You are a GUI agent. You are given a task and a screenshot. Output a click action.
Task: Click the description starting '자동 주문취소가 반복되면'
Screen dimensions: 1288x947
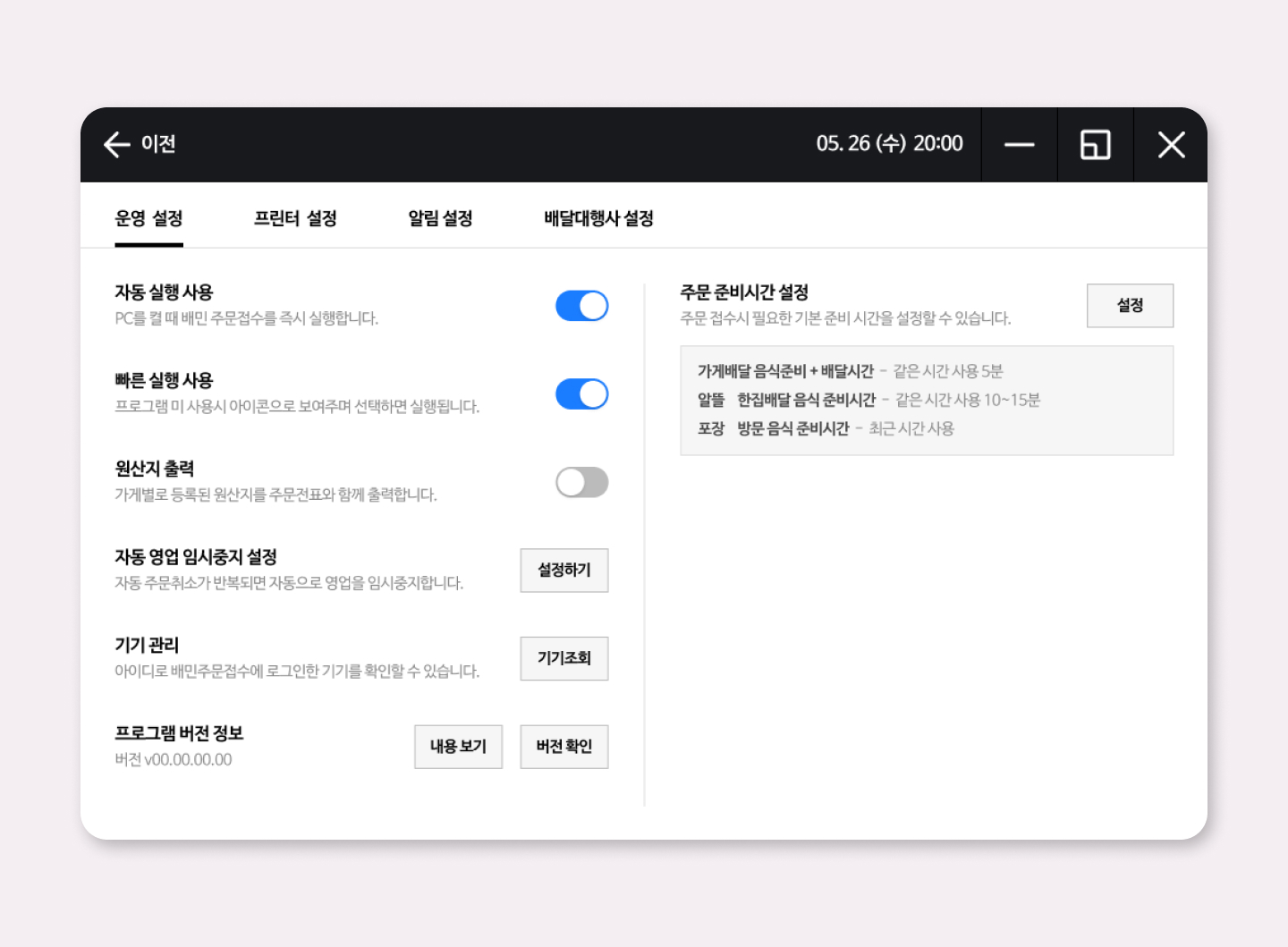(289, 583)
